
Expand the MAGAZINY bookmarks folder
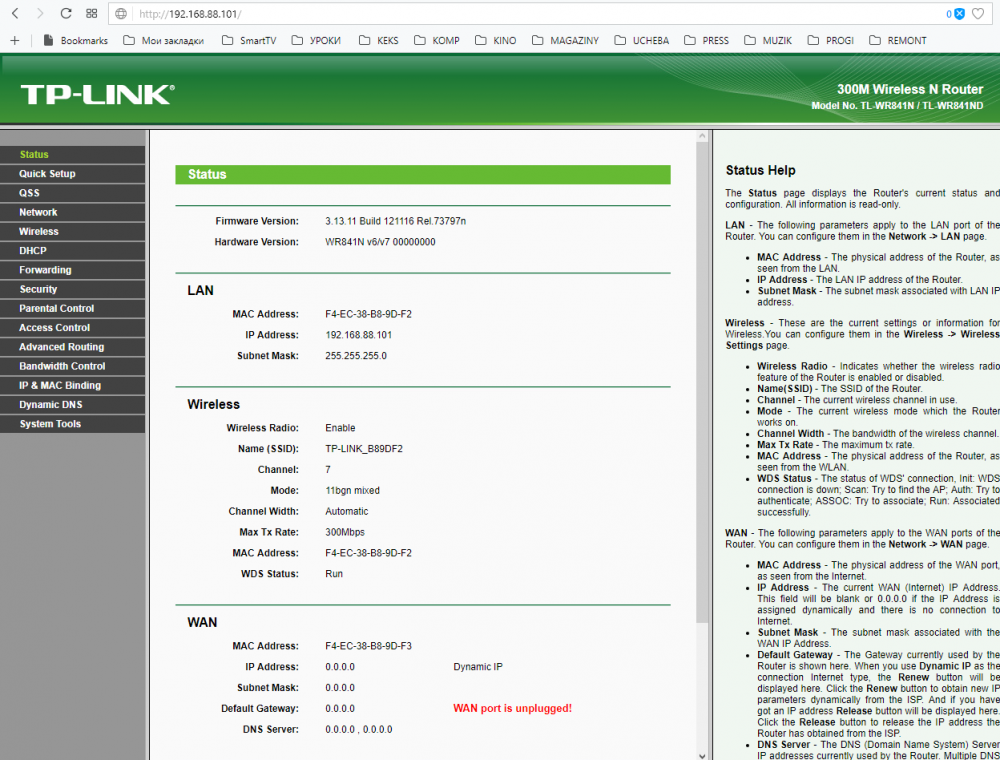pos(564,41)
